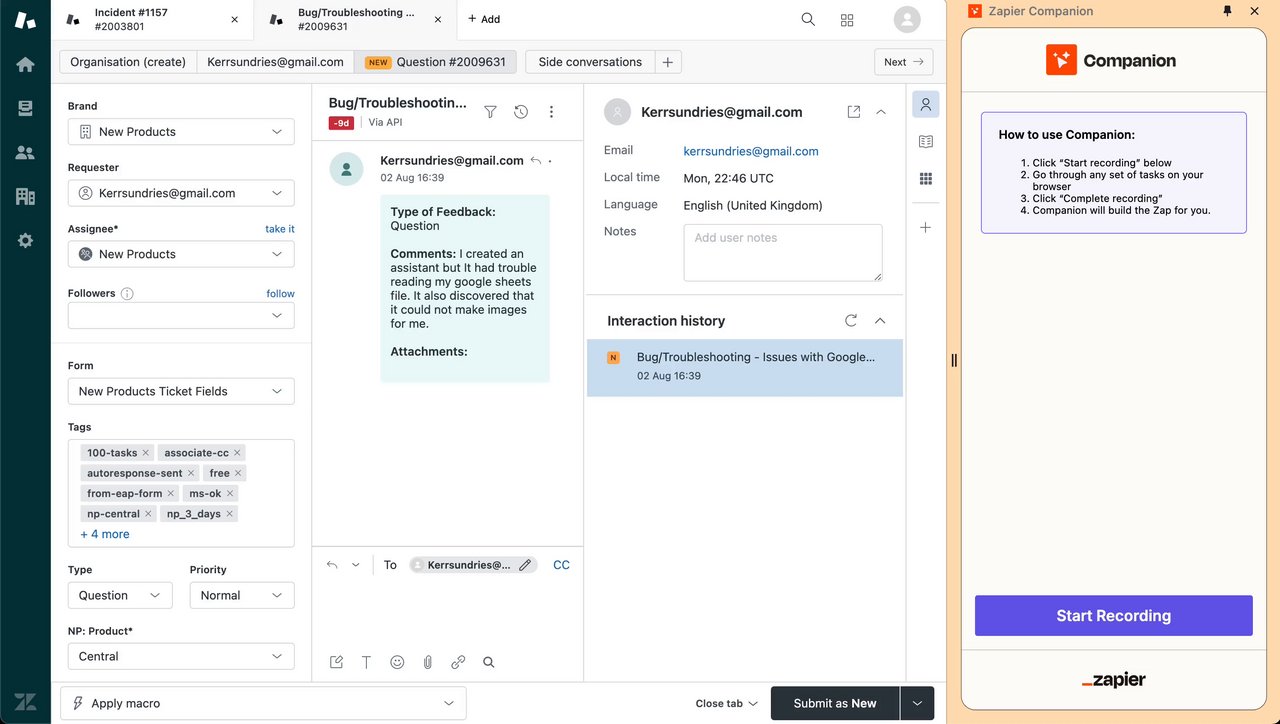Open the Organisation (create) tab
1280x724 pixels.
tap(128, 62)
